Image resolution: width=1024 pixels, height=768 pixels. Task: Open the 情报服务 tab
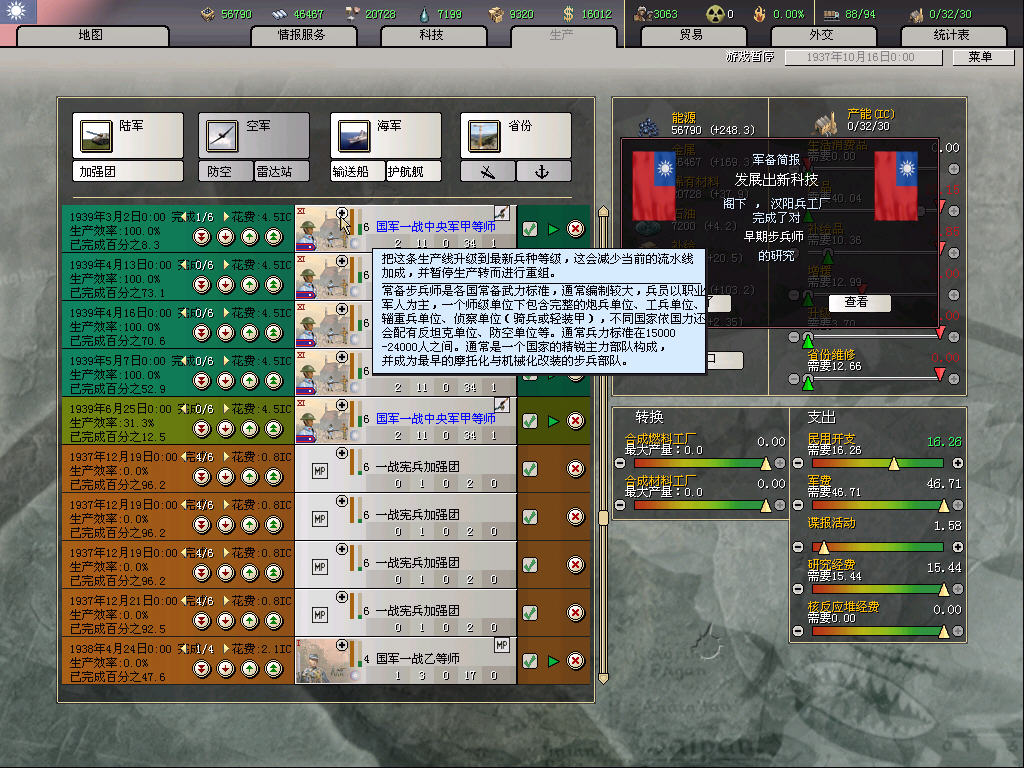(x=303, y=35)
